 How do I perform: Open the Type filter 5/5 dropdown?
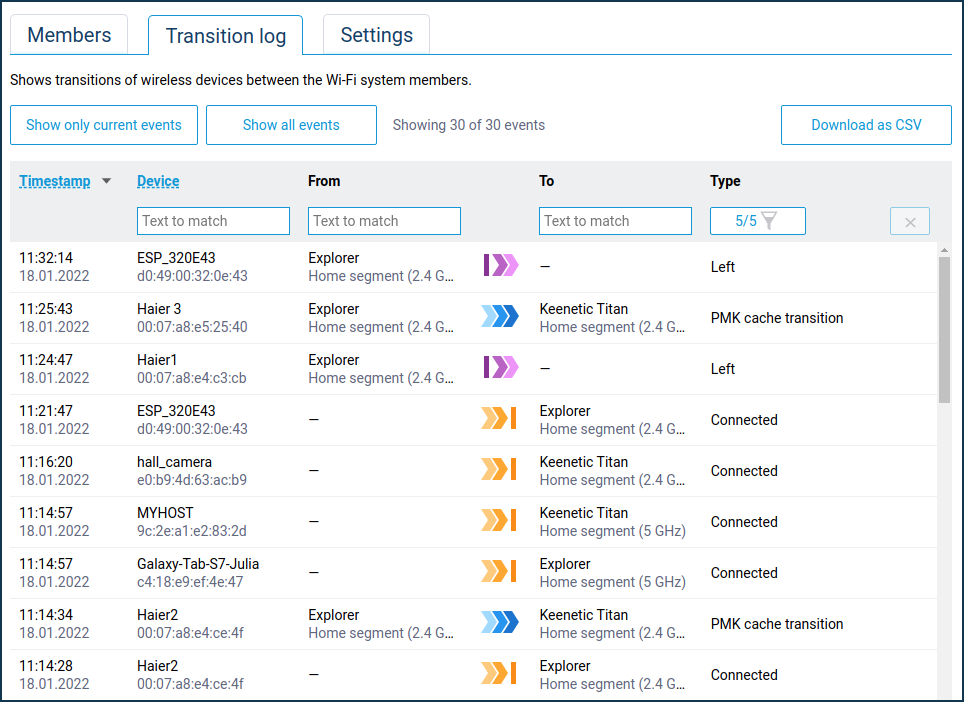tap(757, 221)
